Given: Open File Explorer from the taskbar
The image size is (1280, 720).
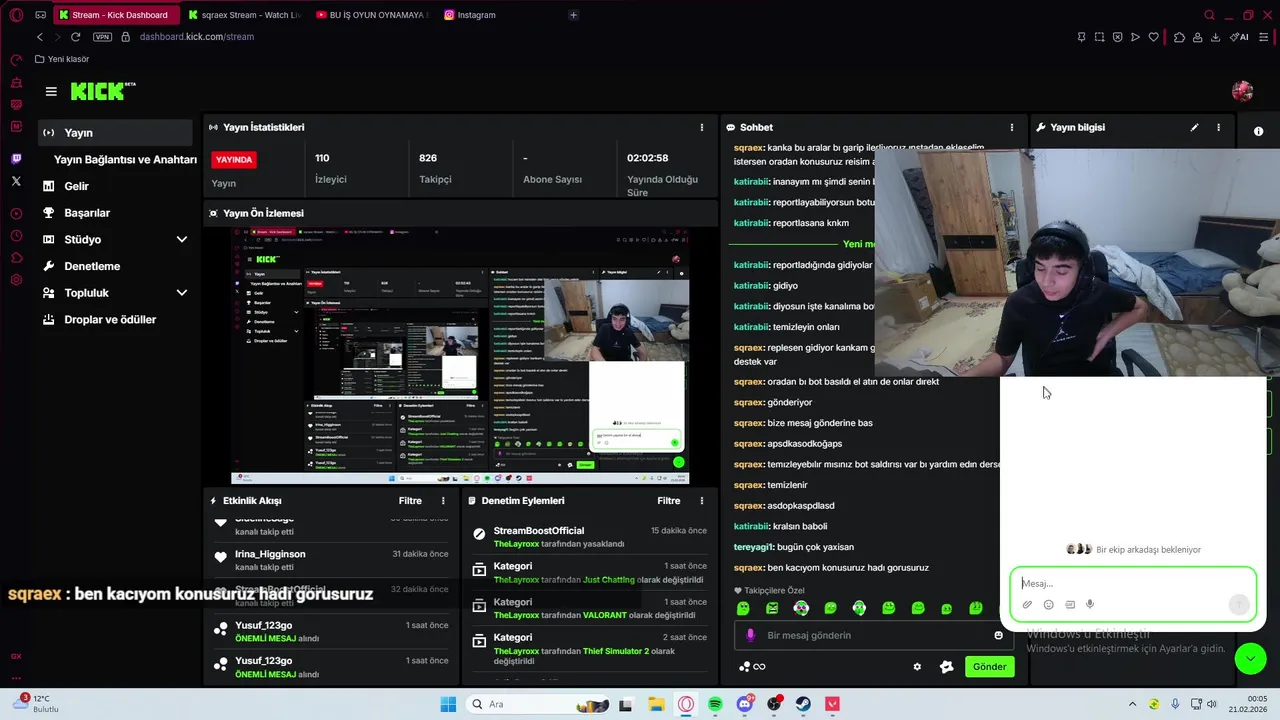Looking at the screenshot, I should (656, 704).
